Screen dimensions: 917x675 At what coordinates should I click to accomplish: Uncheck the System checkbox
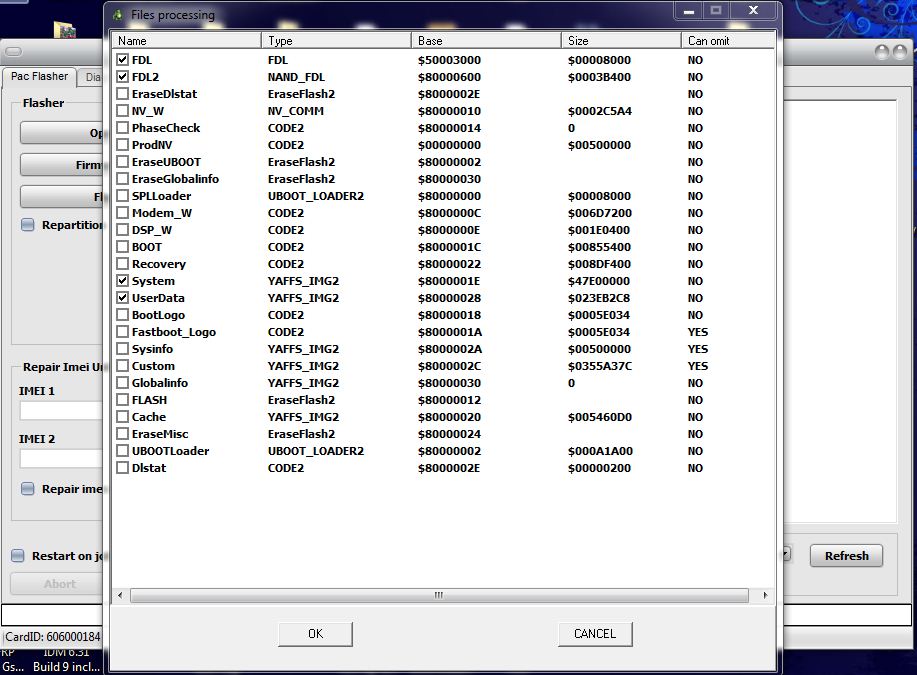click(122, 281)
